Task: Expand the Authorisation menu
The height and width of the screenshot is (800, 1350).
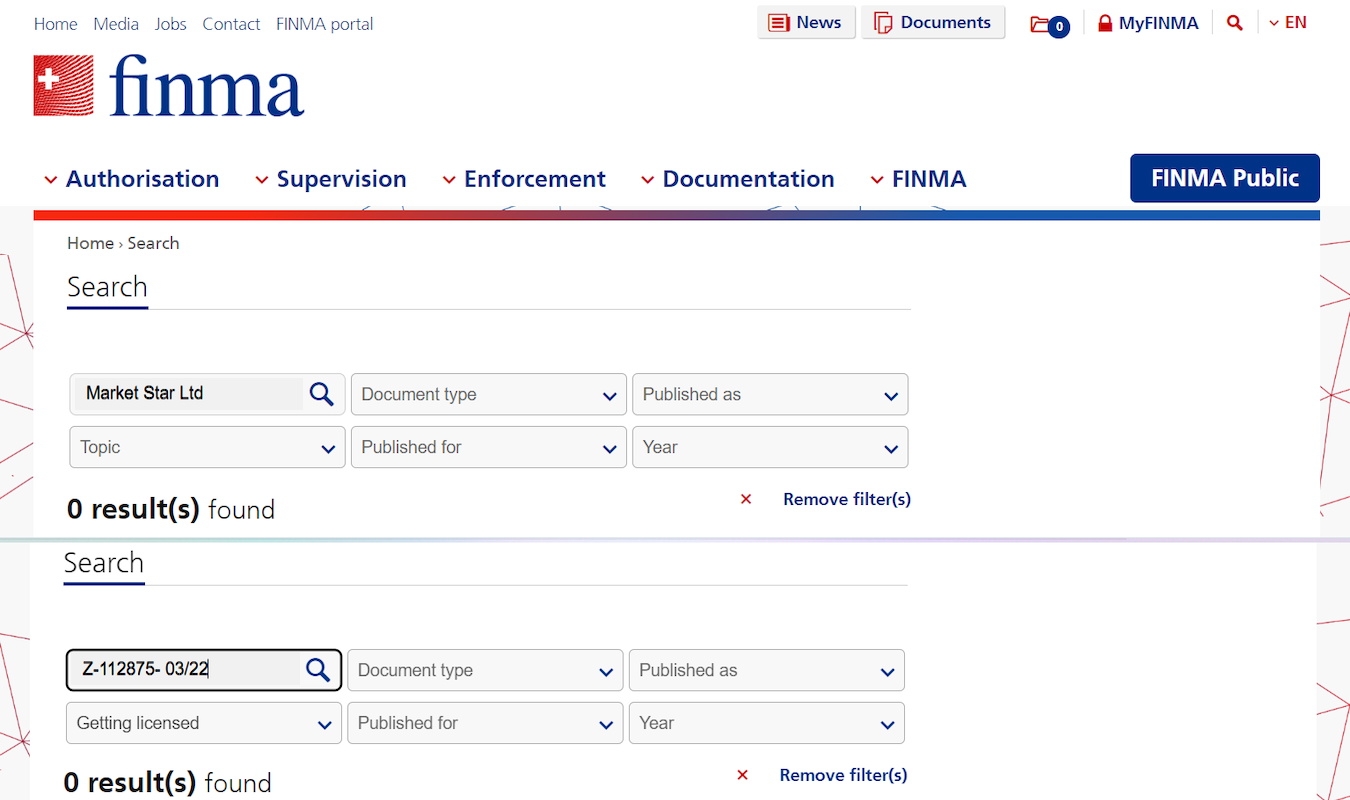Action: 131,179
